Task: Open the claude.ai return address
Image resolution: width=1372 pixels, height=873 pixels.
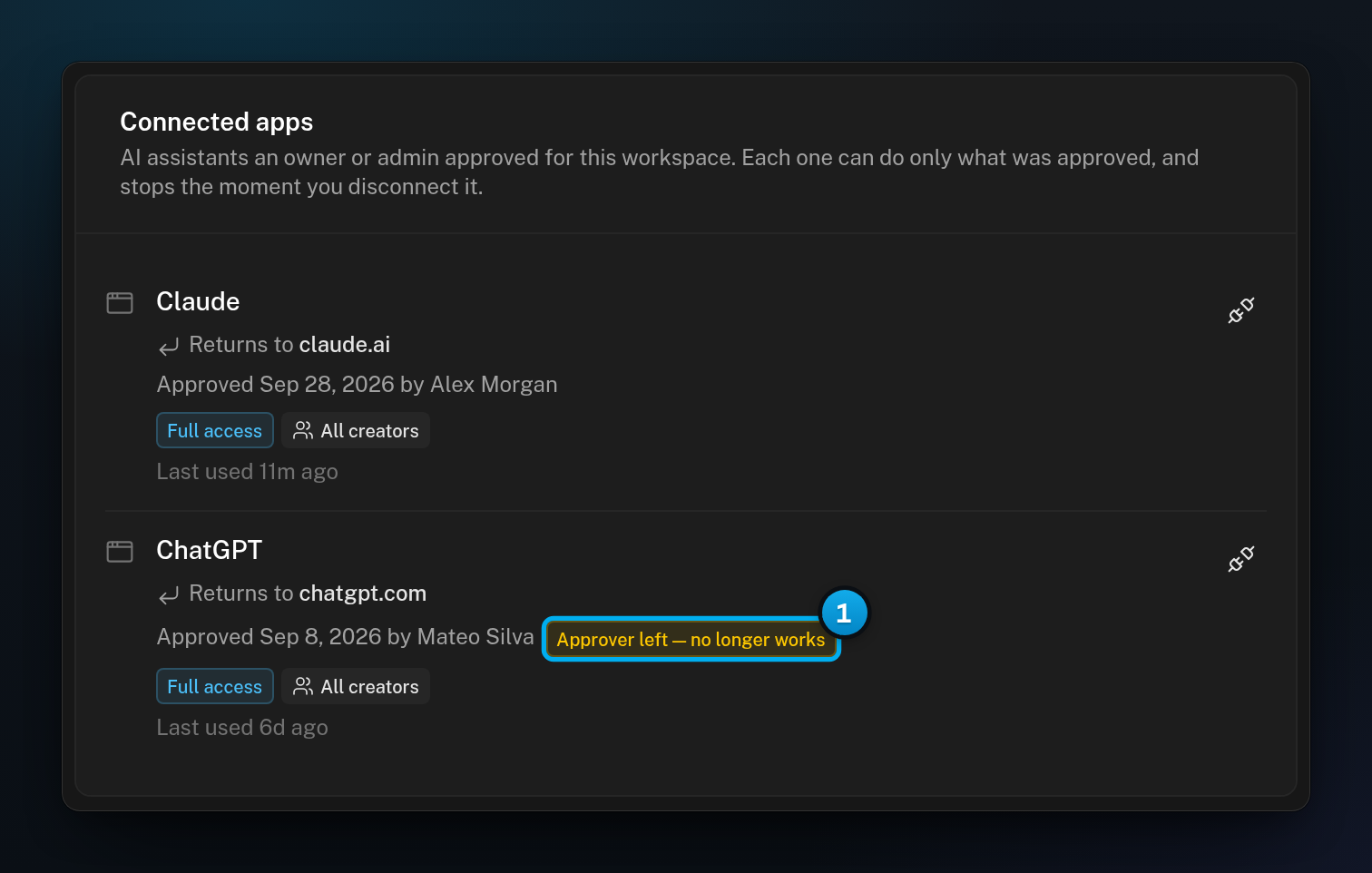Action: coord(345,345)
